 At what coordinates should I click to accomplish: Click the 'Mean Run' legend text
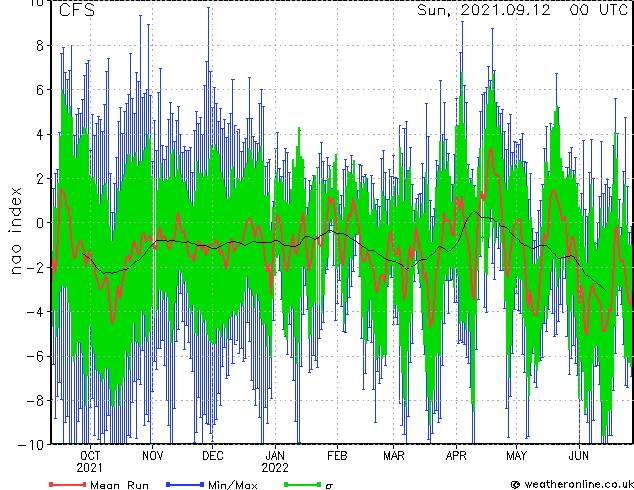(119, 485)
